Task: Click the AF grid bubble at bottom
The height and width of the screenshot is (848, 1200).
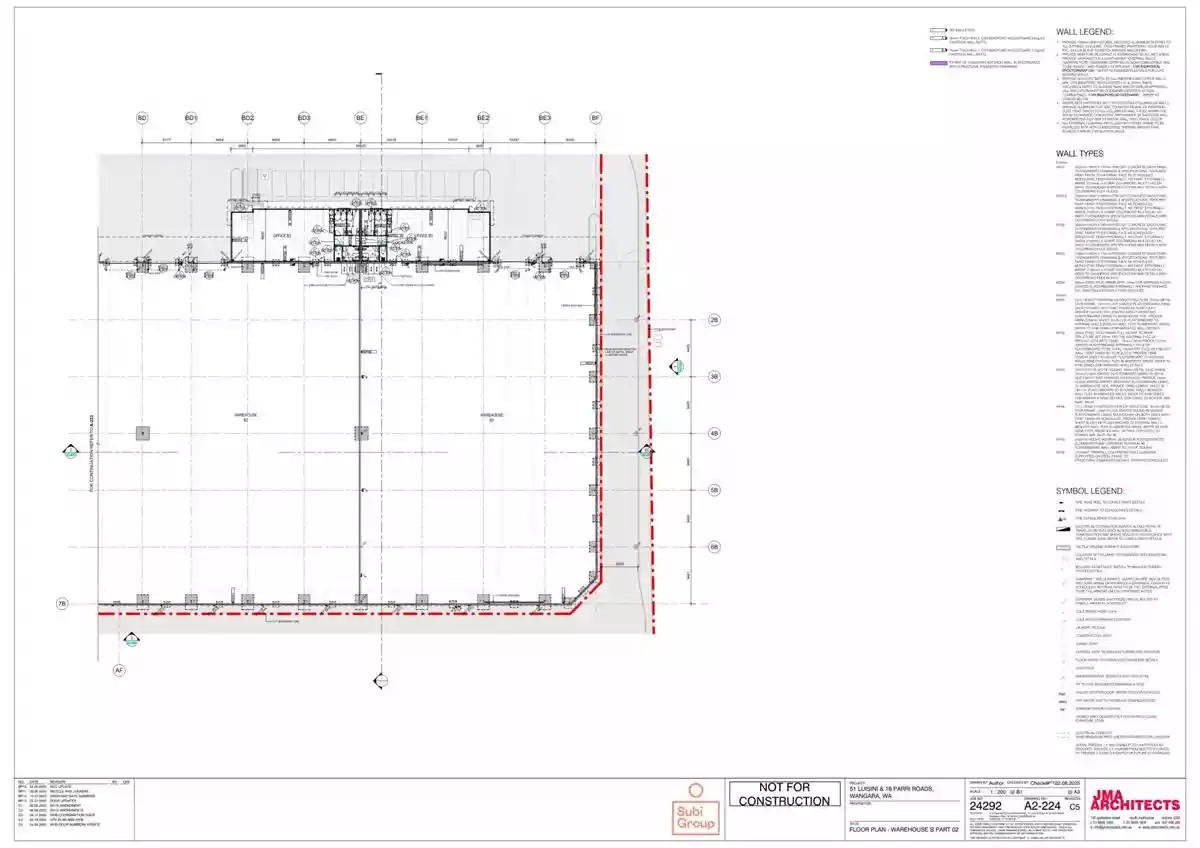Action: pyautogui.click(x=118, y=669)
